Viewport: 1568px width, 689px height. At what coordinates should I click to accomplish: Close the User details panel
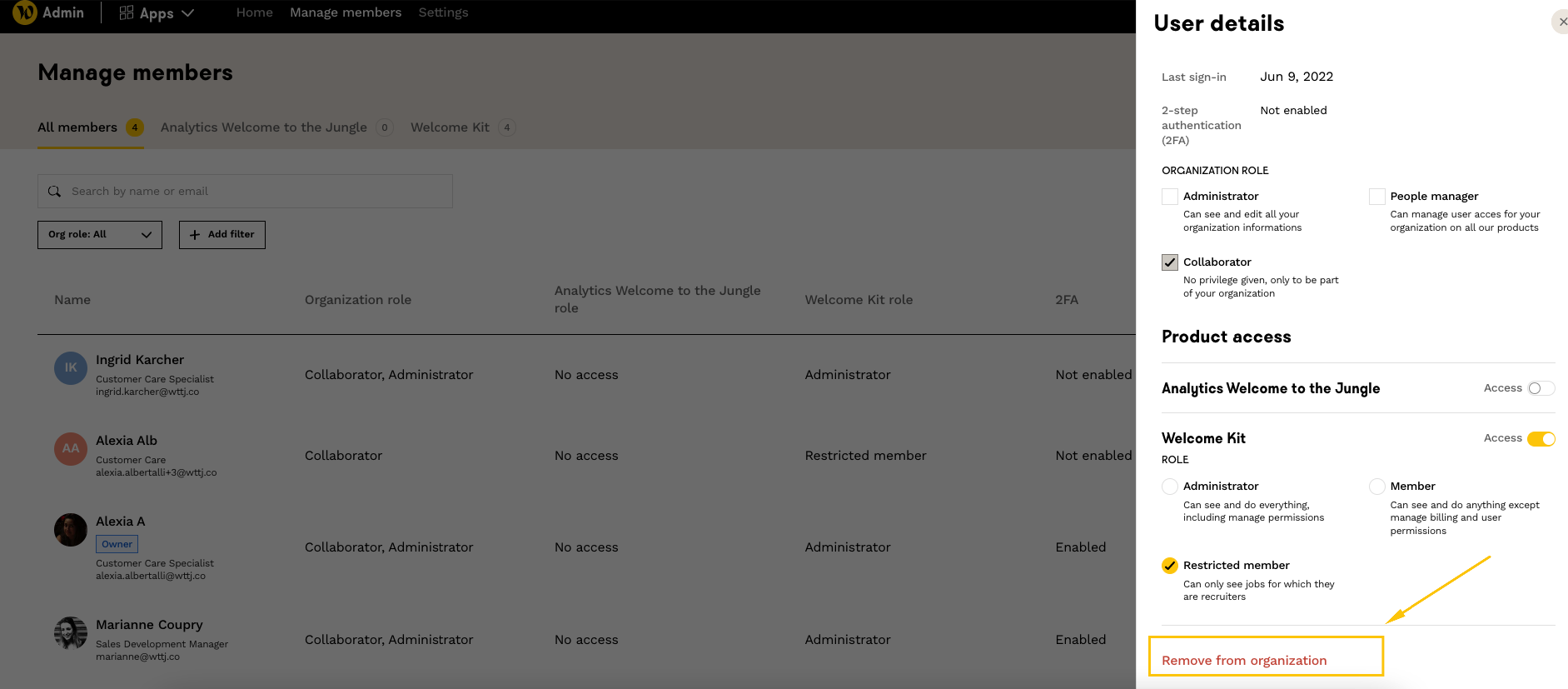tap(1561, 22)
